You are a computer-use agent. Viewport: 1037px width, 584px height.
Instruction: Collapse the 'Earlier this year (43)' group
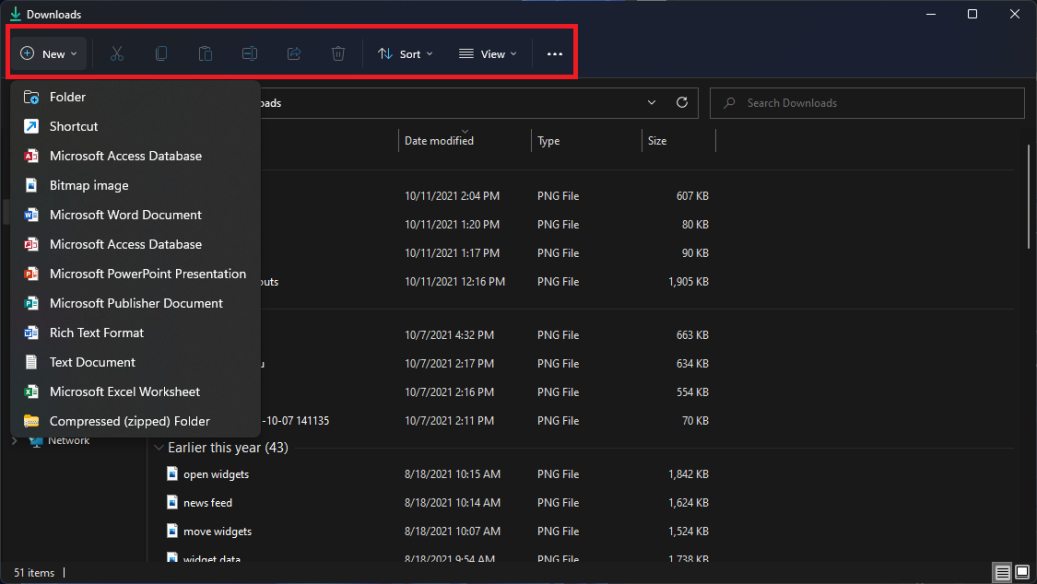(x=160, y=448)
